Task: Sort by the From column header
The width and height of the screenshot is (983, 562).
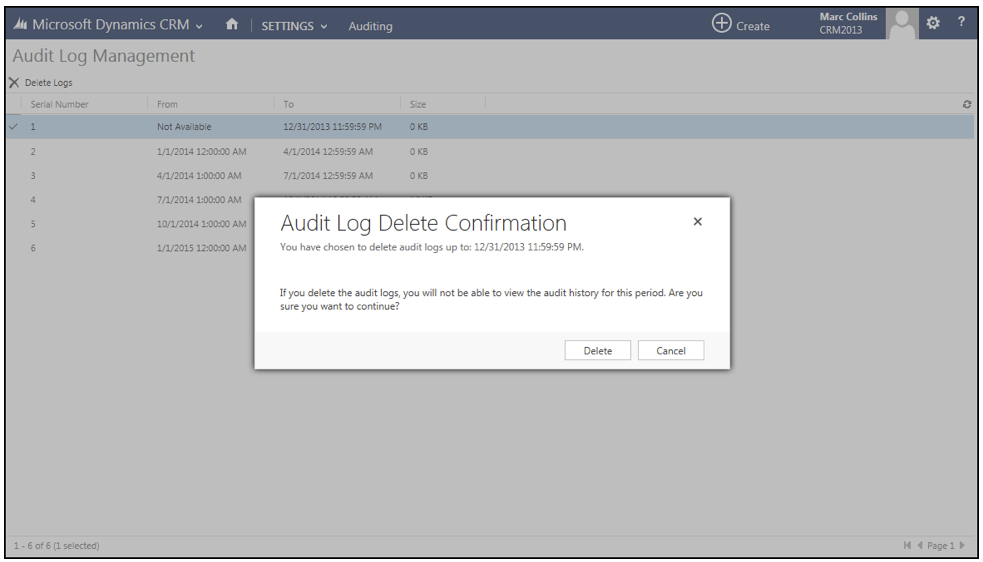Action: 167,104
